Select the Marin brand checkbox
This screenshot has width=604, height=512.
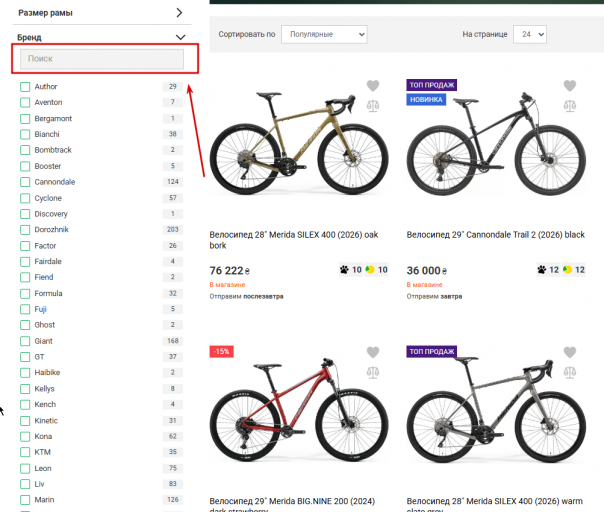25,500
